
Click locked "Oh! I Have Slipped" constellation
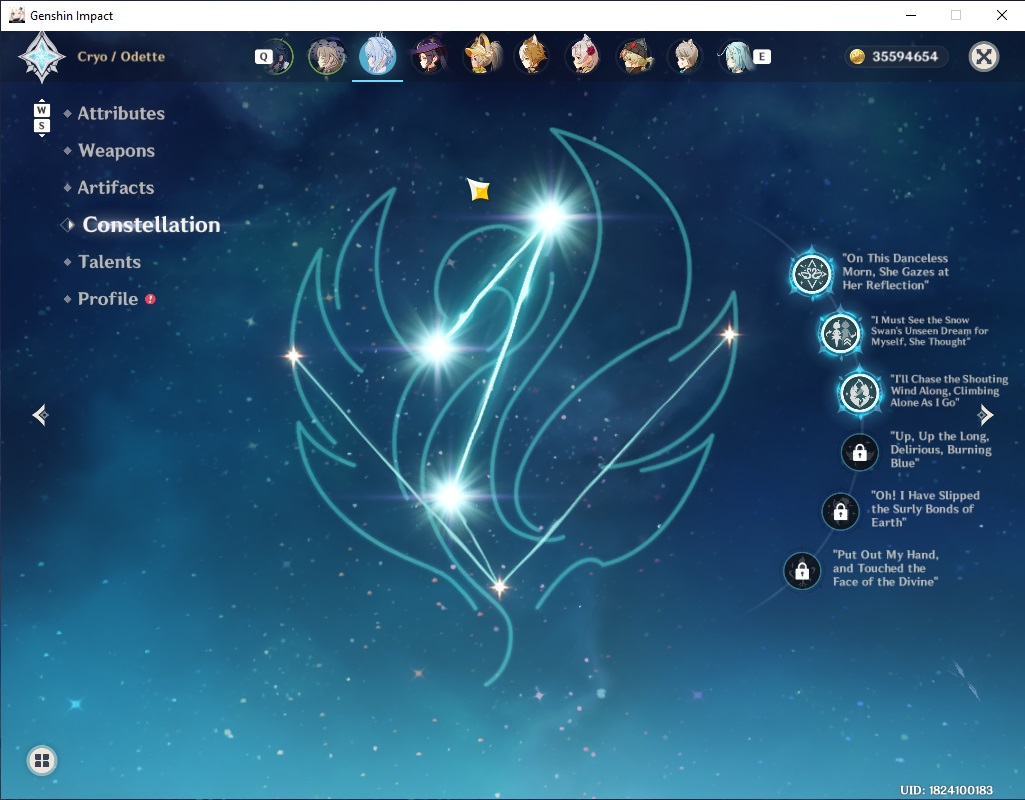(840, 511)
